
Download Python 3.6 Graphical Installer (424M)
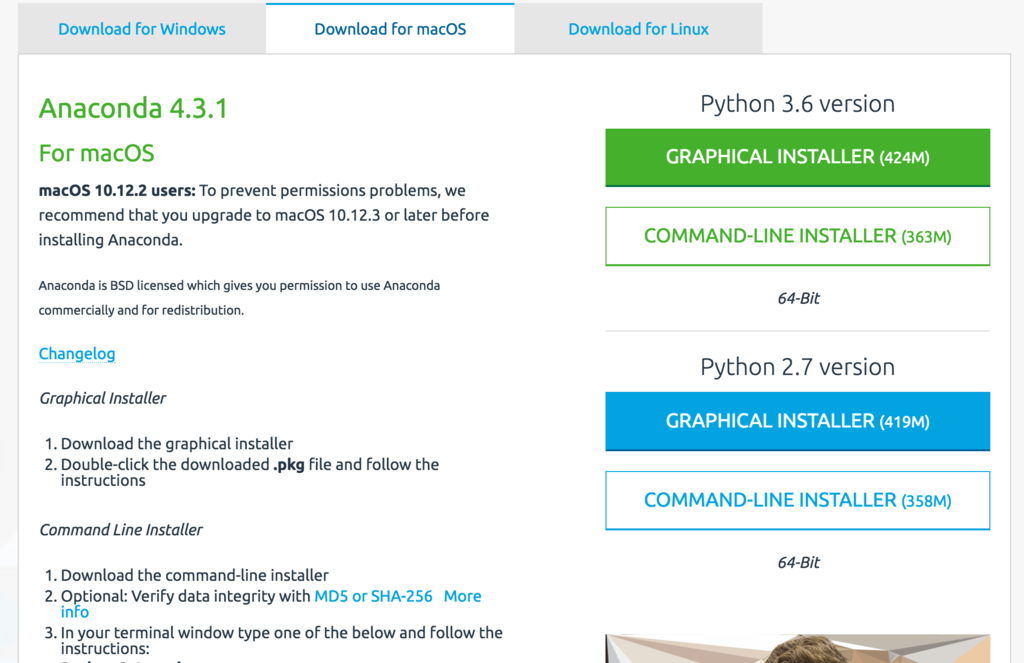pos(797,157)
